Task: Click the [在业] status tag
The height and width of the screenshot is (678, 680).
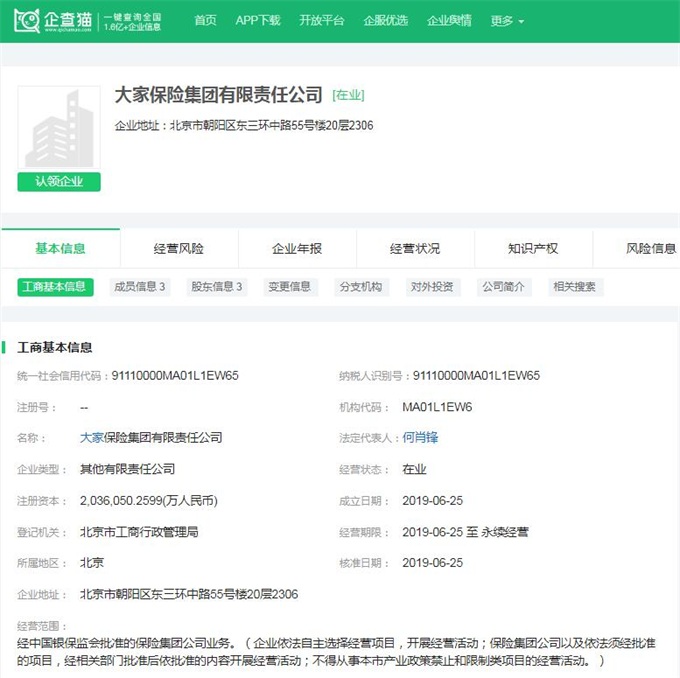Action: pyautogui.click(x=348, y=95)
